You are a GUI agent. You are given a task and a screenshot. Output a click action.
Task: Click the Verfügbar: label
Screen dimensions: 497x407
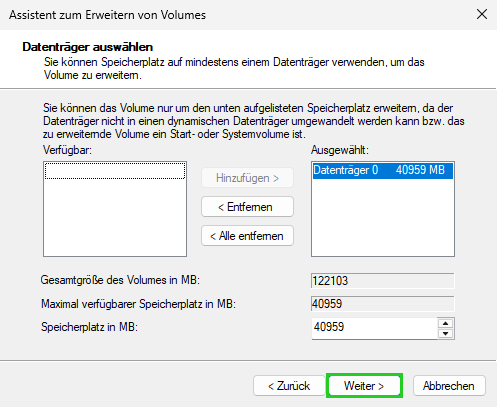click(67, 150)
